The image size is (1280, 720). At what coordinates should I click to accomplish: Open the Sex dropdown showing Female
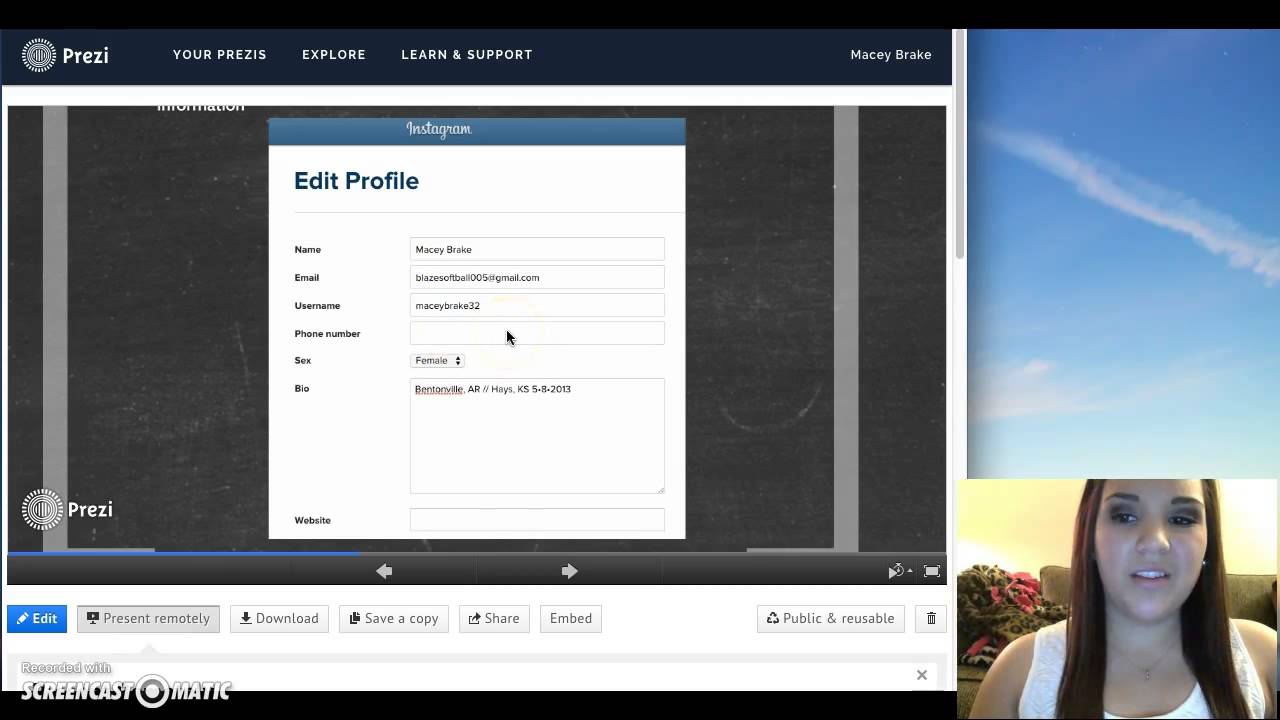point(438,360)
